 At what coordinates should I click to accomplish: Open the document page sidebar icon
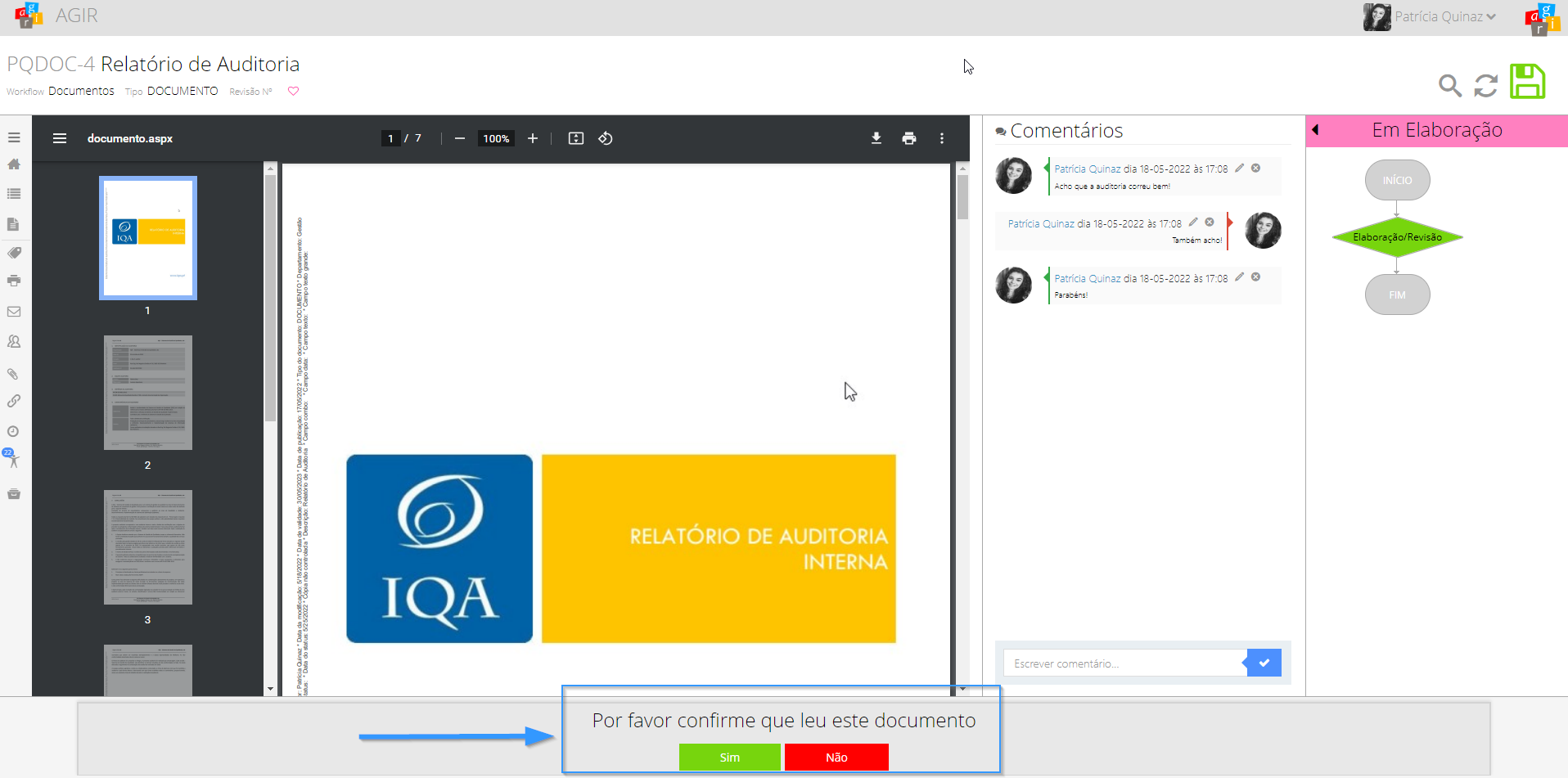pyautogui.click(x=14, y=224)
